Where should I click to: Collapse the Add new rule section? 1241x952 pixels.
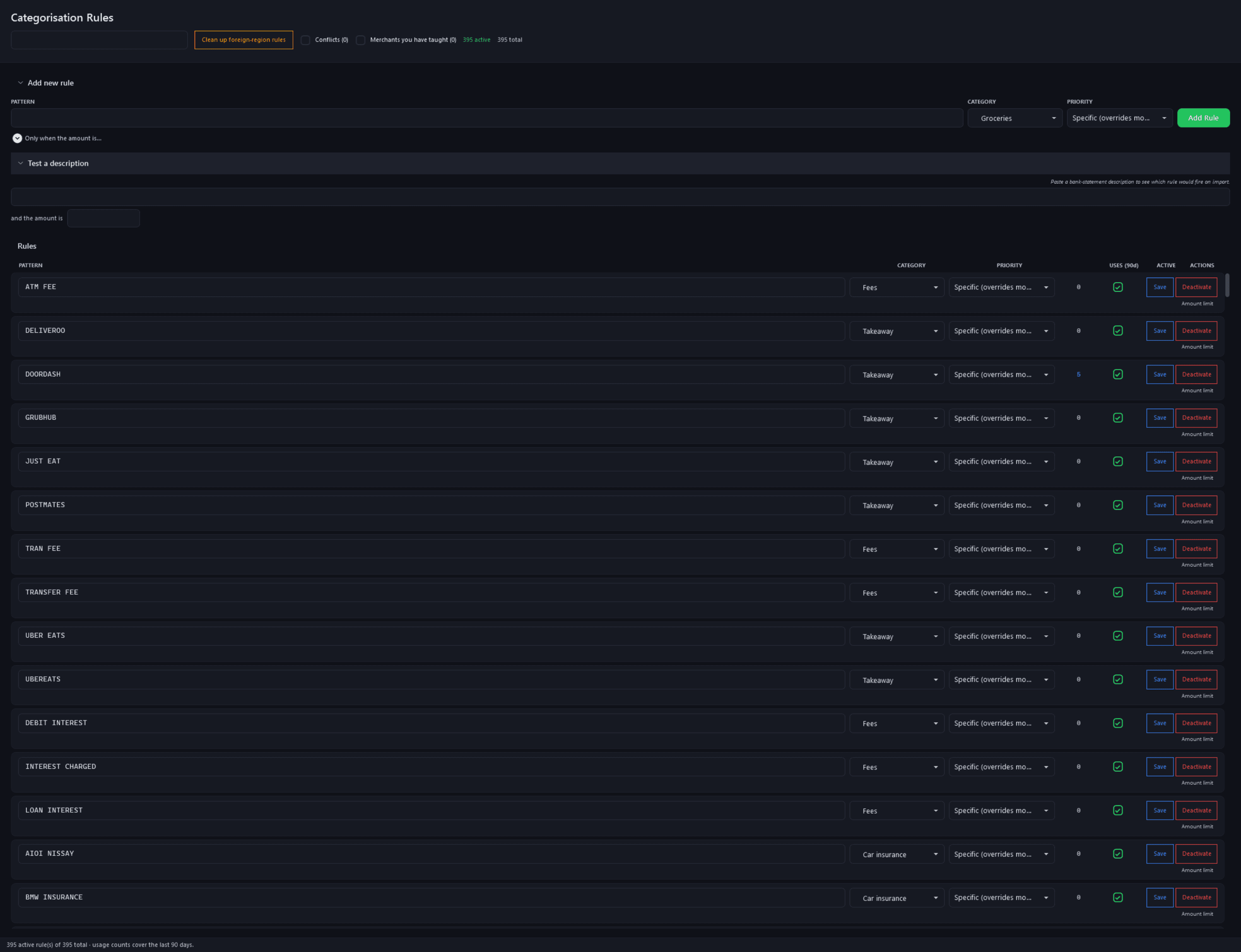tap(46, 83)
